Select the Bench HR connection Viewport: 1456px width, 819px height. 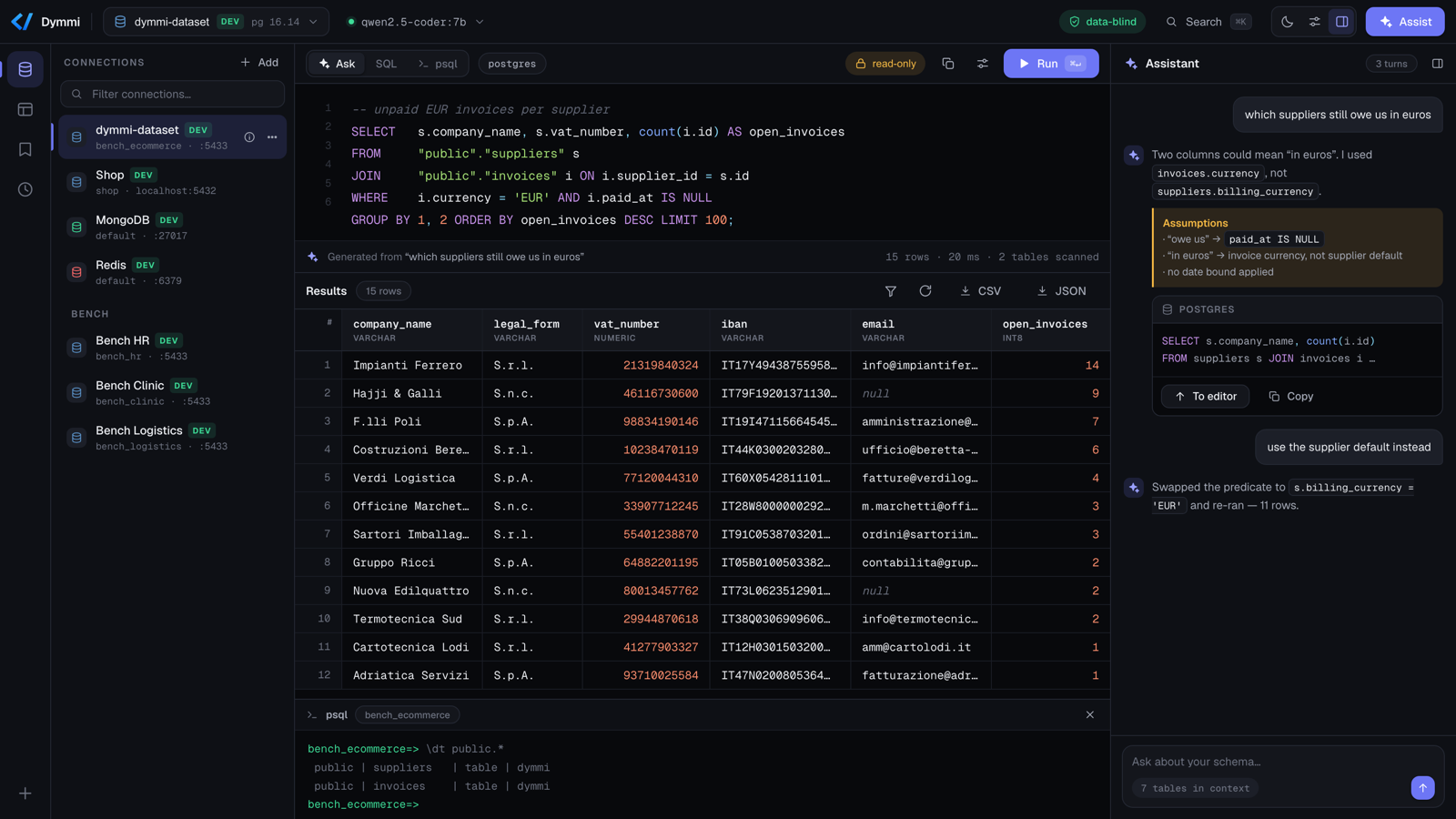[173, 348]
